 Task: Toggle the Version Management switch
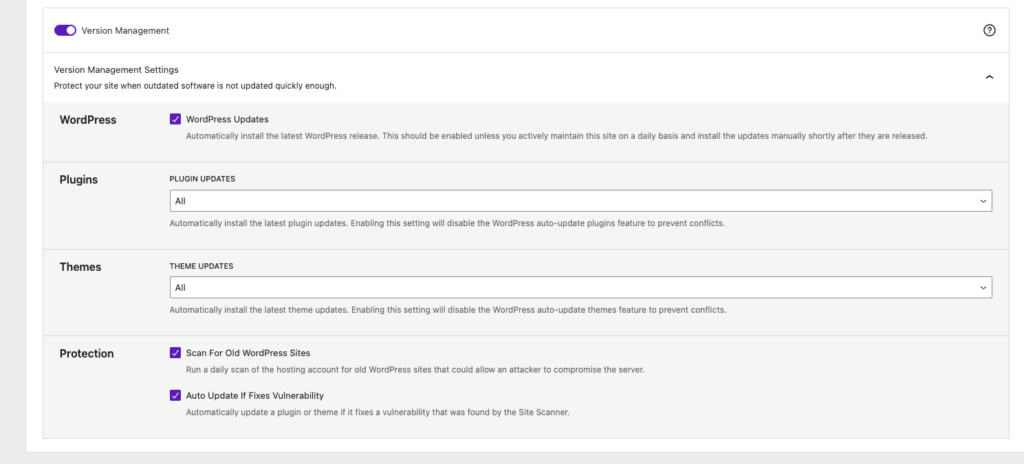click(x=65, y=30)
